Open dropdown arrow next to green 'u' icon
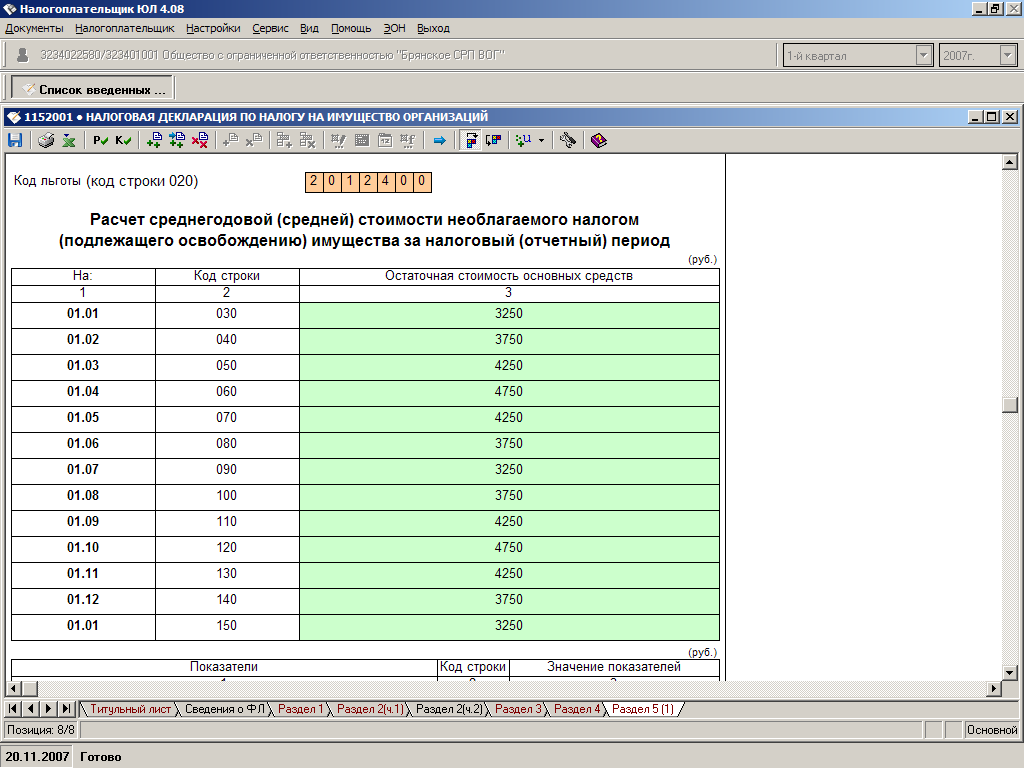This screenshot has height=768, width=1024. (x=541, y=141)
